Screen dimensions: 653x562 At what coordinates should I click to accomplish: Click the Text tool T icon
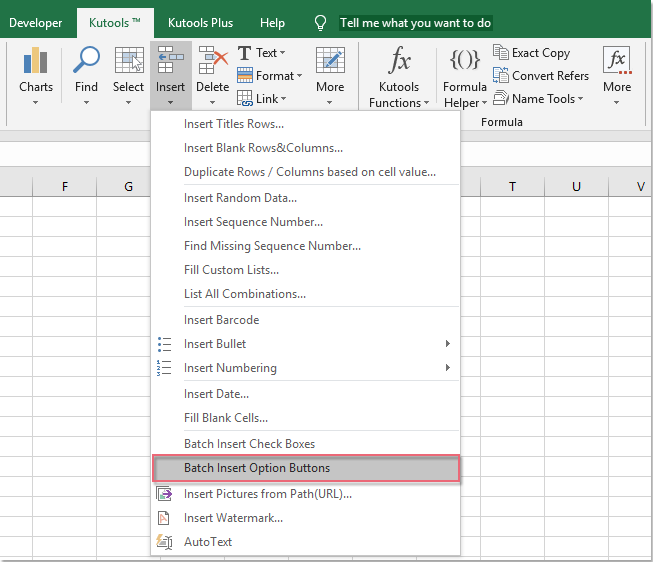pos(244,53)
